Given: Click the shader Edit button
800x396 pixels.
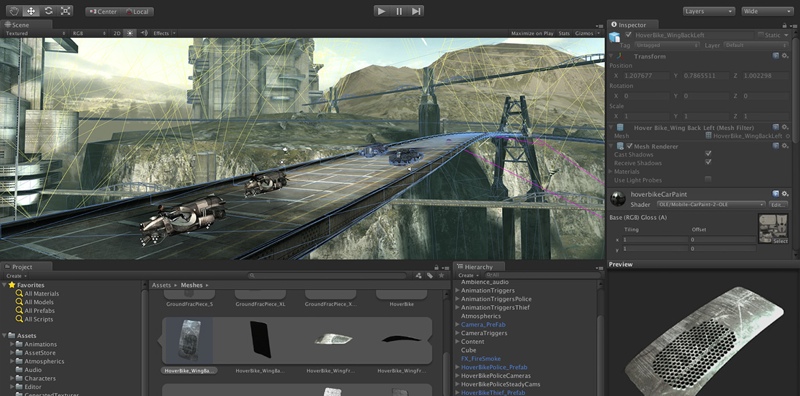Looking at the screenshot, I should tap(778, 205).
